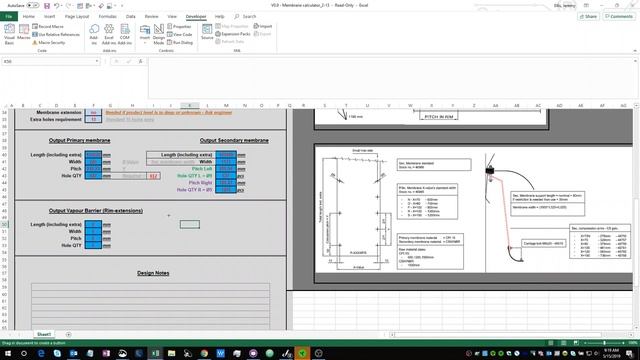Add a new sheet
This screenshot has height=360, width=640.
[68, 335]
